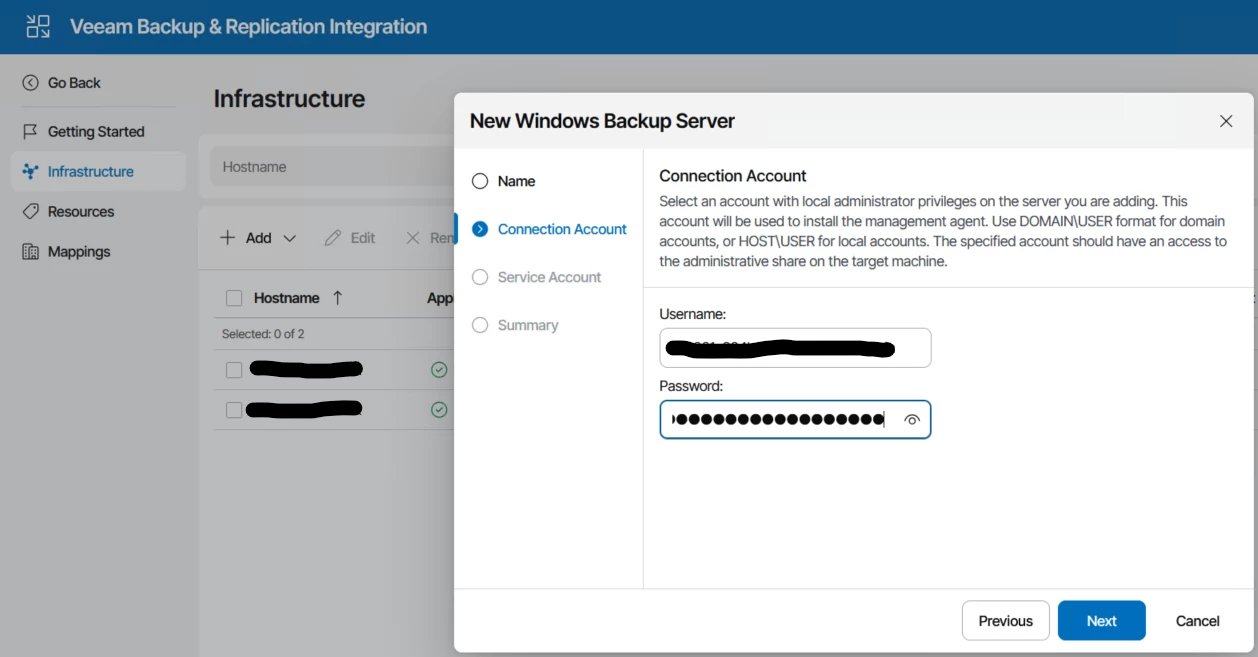
Task: Click the Infrastructure nodes icon in sidebar
Action: (x=31, y=171)
